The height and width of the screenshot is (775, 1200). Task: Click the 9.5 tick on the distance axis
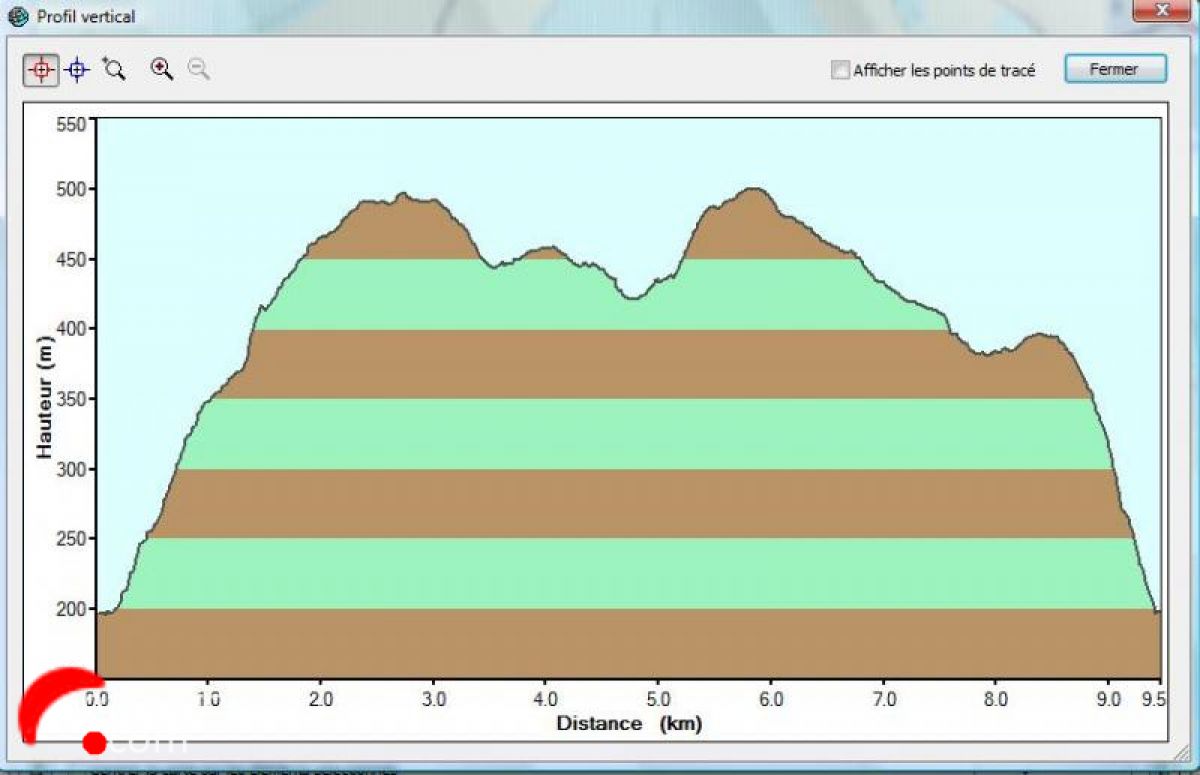1154,698
